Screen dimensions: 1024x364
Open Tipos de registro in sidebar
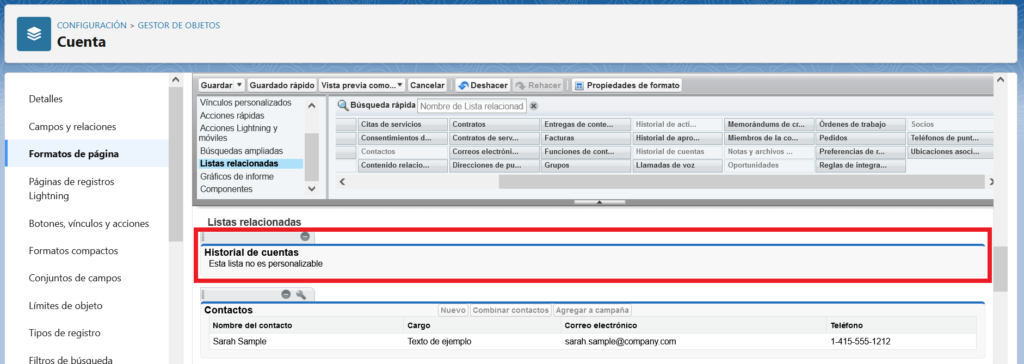[x=65, y=333]
